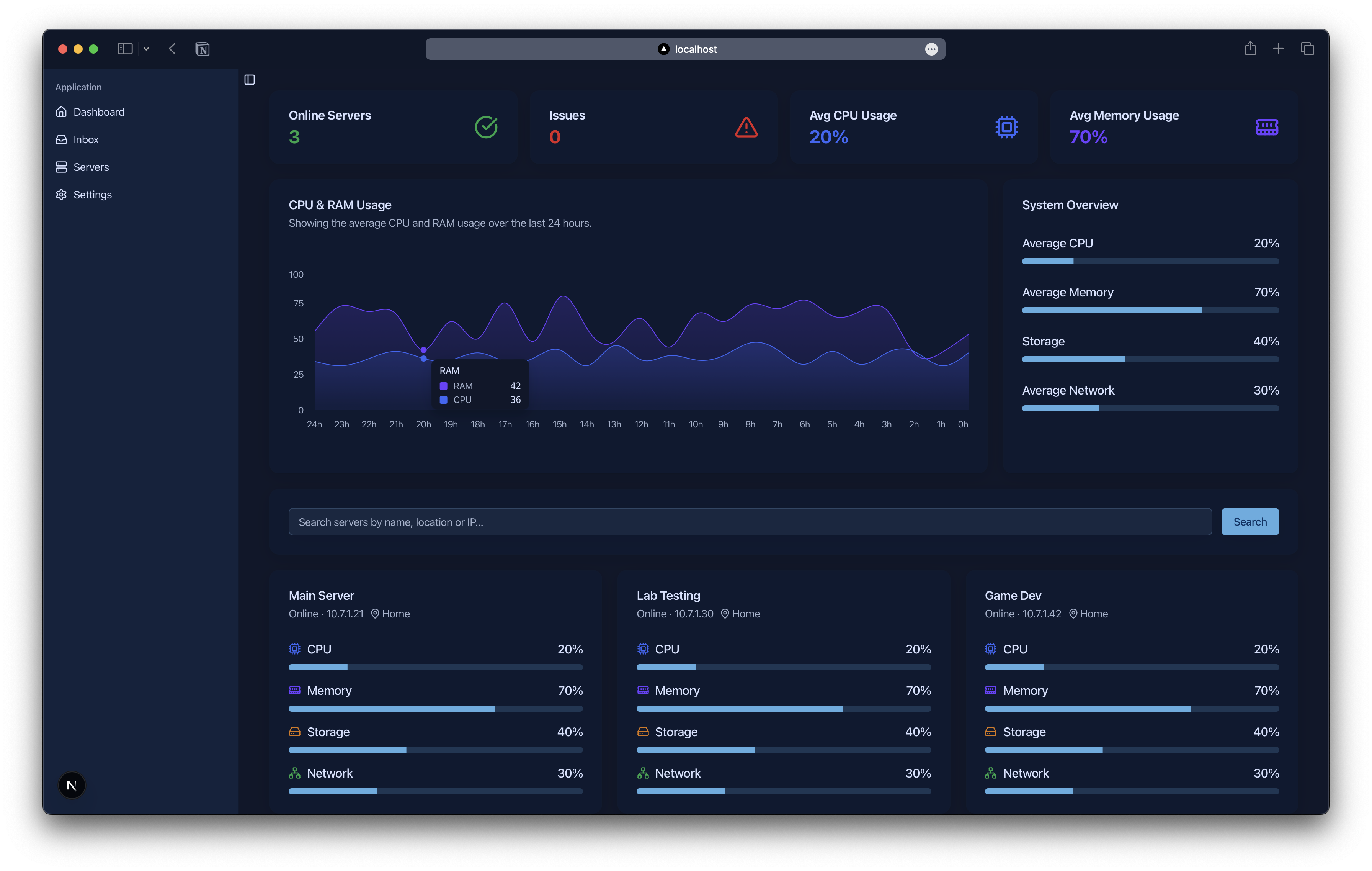Click the Average CPU progress bar
The image size is (1372, 871).
1150,261
